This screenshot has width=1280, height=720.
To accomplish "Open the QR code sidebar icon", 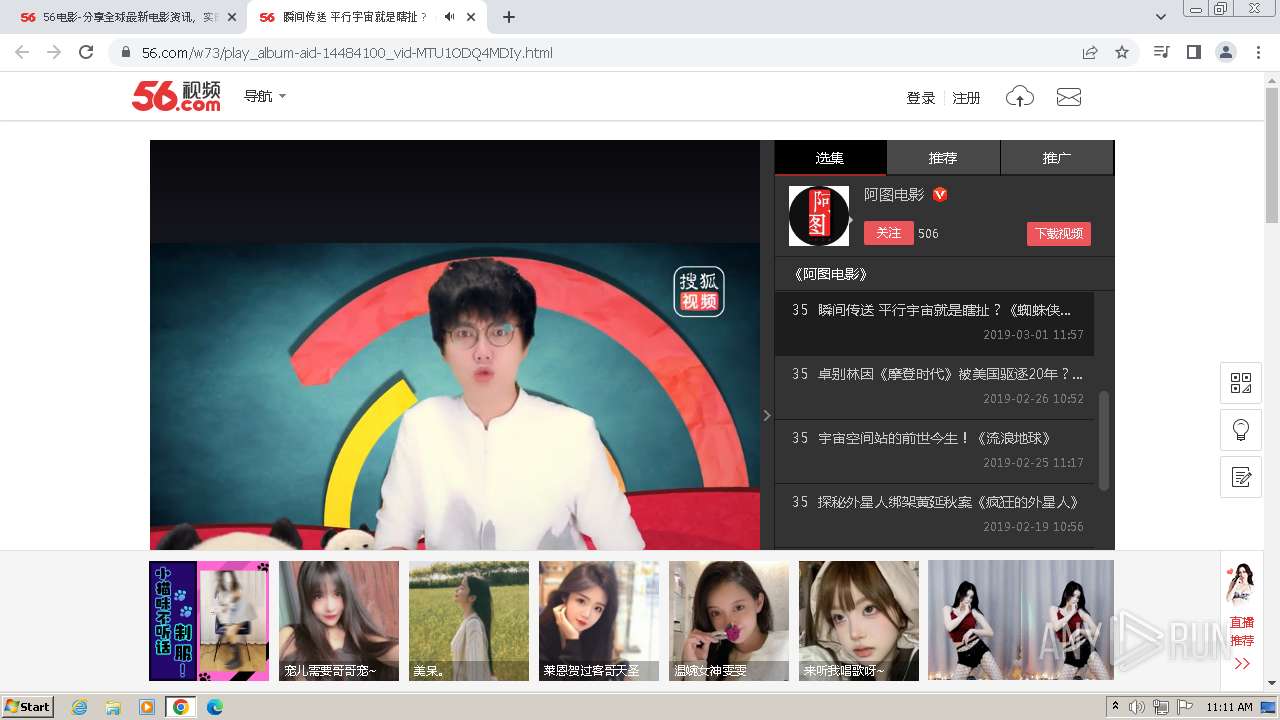I will [1241, 383].
